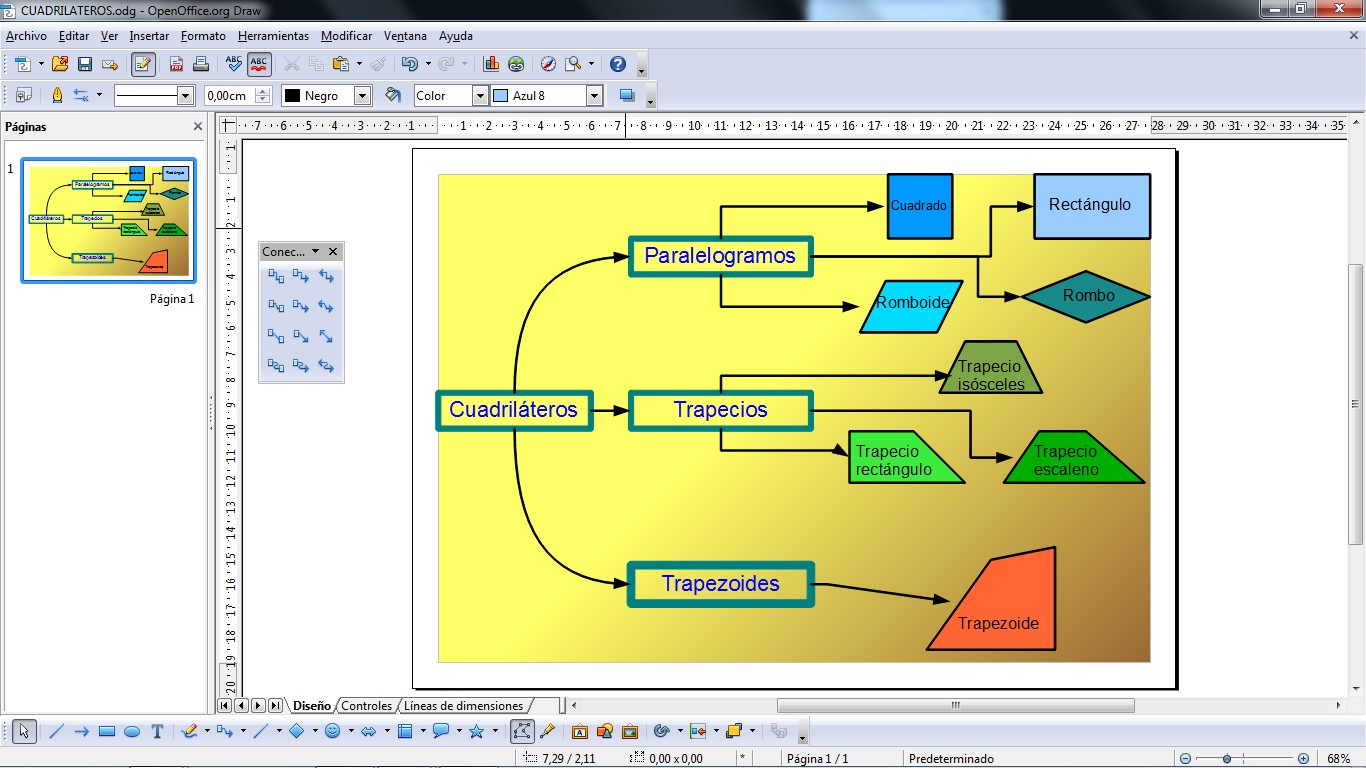1366x768 pixels.
Task: Click the zoom-out minus button
Action: pos(1185,759)
